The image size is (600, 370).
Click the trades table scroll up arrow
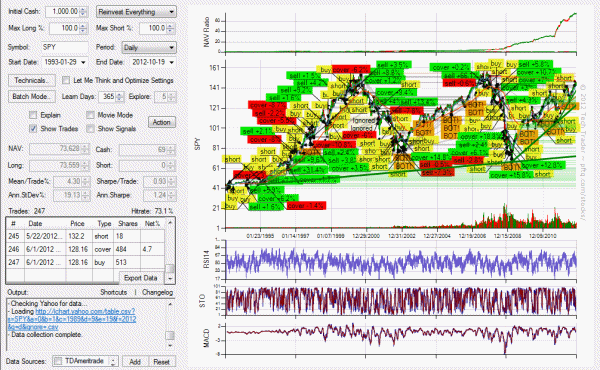pyautogui.click(x=170, y=222)
